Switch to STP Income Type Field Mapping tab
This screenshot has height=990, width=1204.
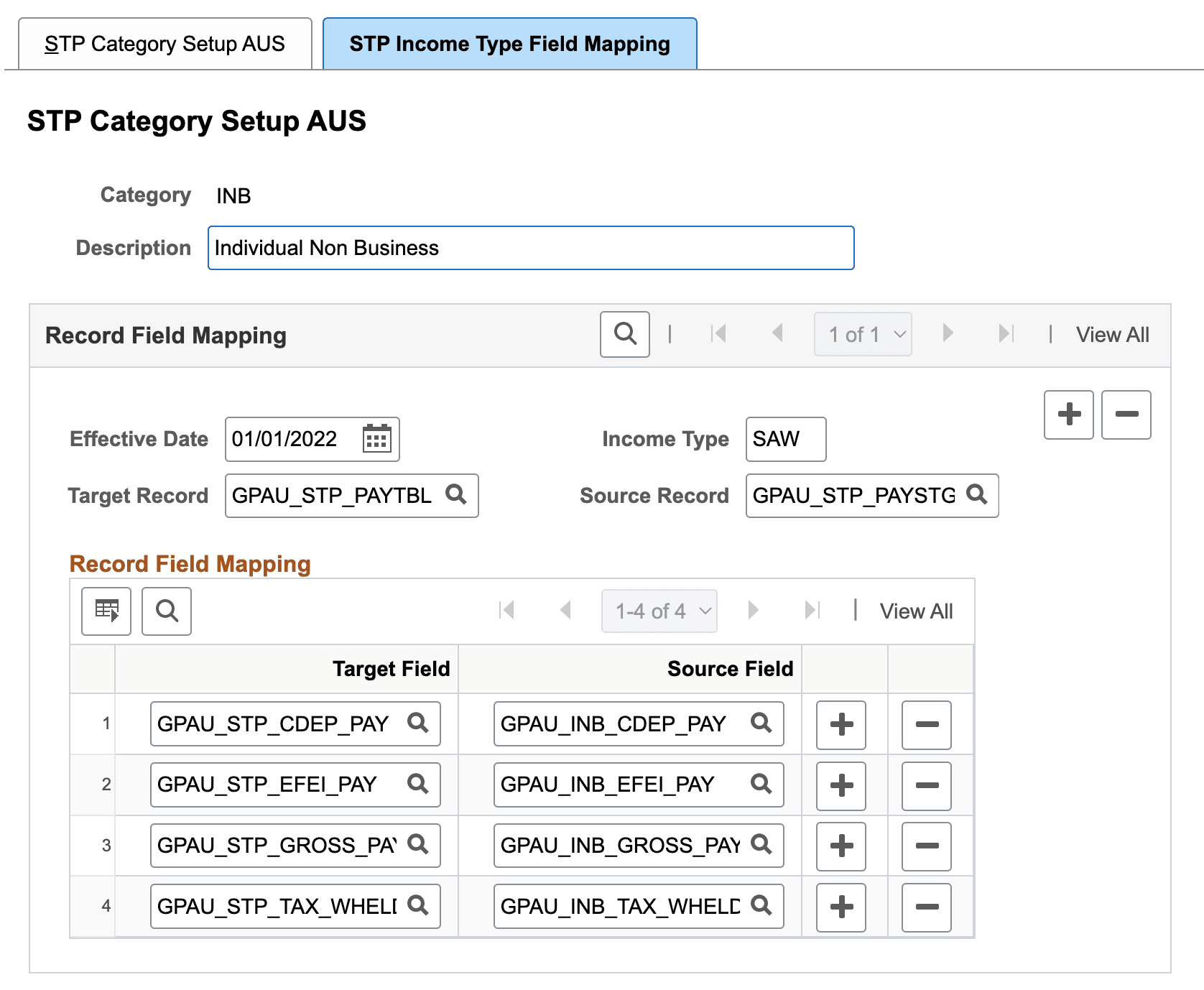[x=509, y=43]
